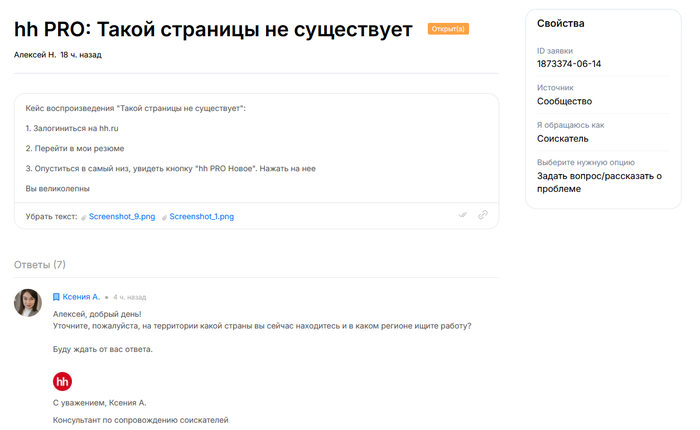Click the double checkmark icon in message
Screen dimensions: 700x430
[463, 215]
